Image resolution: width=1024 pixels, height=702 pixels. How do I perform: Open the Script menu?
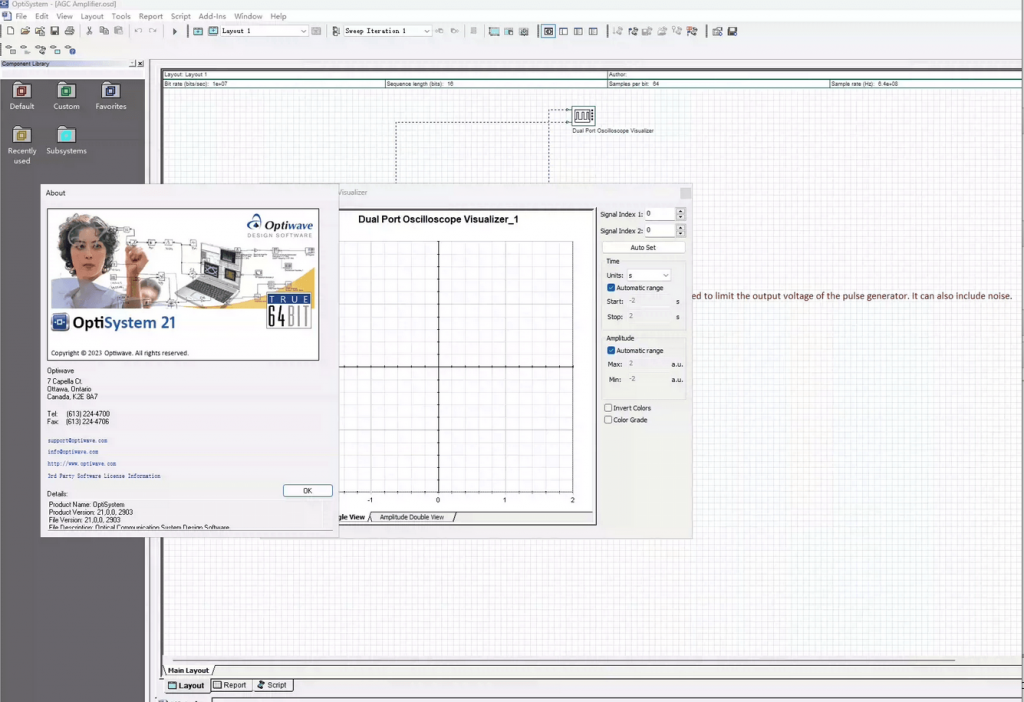181,16
